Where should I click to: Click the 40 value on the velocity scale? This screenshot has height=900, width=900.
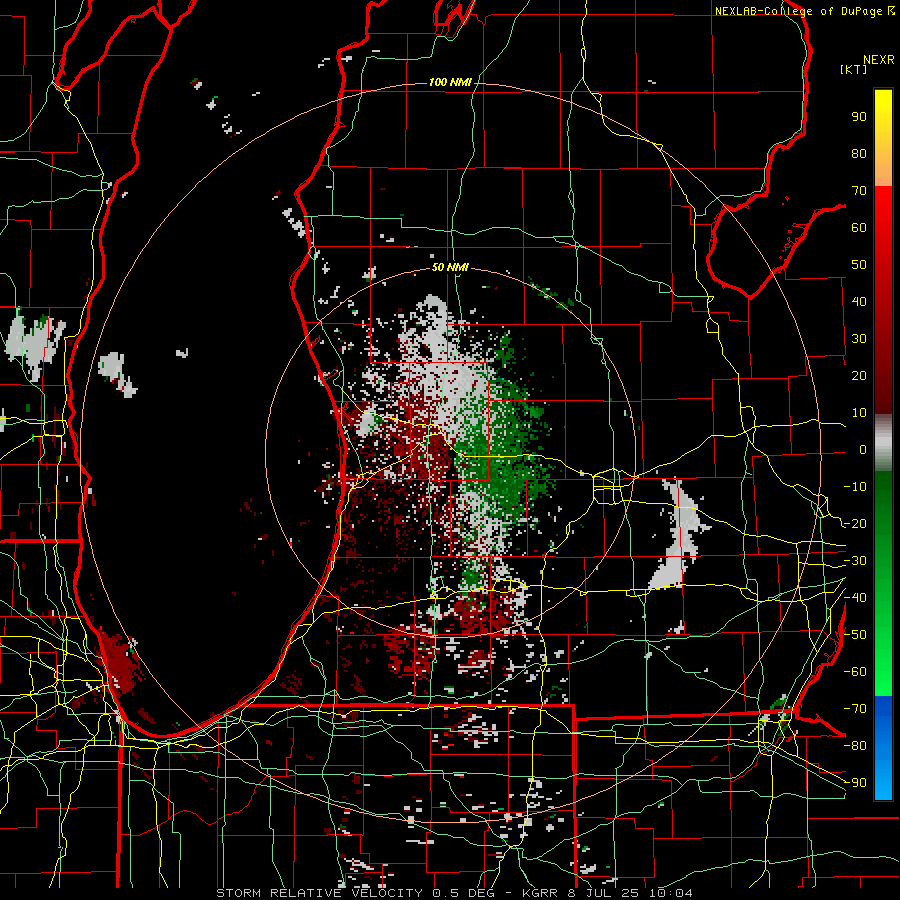tap(859, 301)
